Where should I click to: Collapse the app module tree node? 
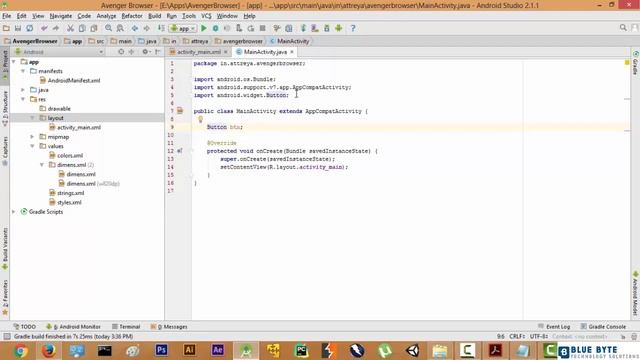14,62
